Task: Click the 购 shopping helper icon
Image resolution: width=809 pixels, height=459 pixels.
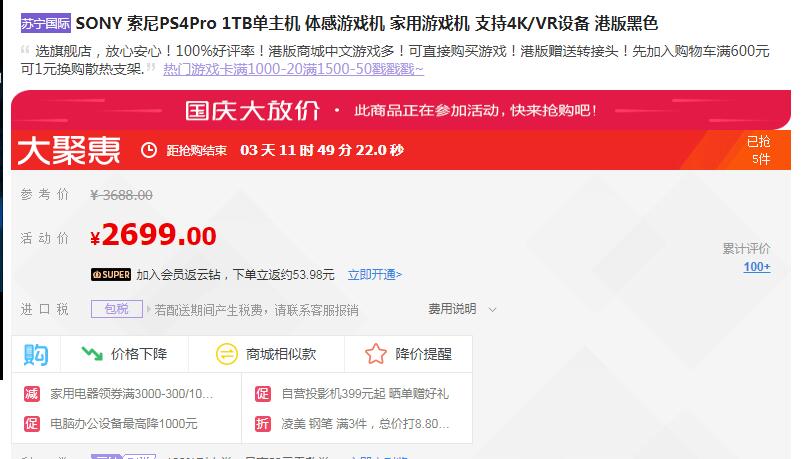Action: tap(36, 354)
